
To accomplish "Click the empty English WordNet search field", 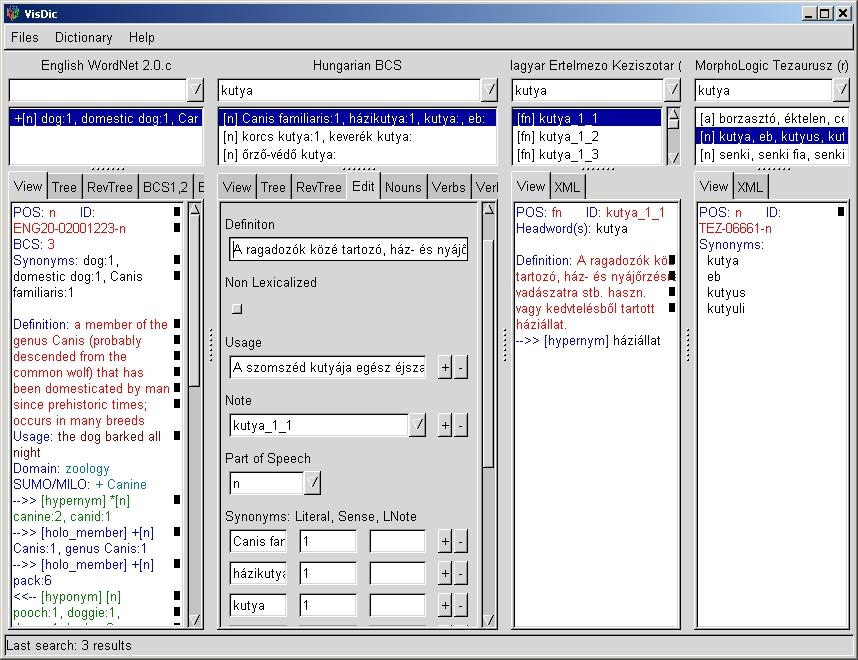I will coord(98,90).
